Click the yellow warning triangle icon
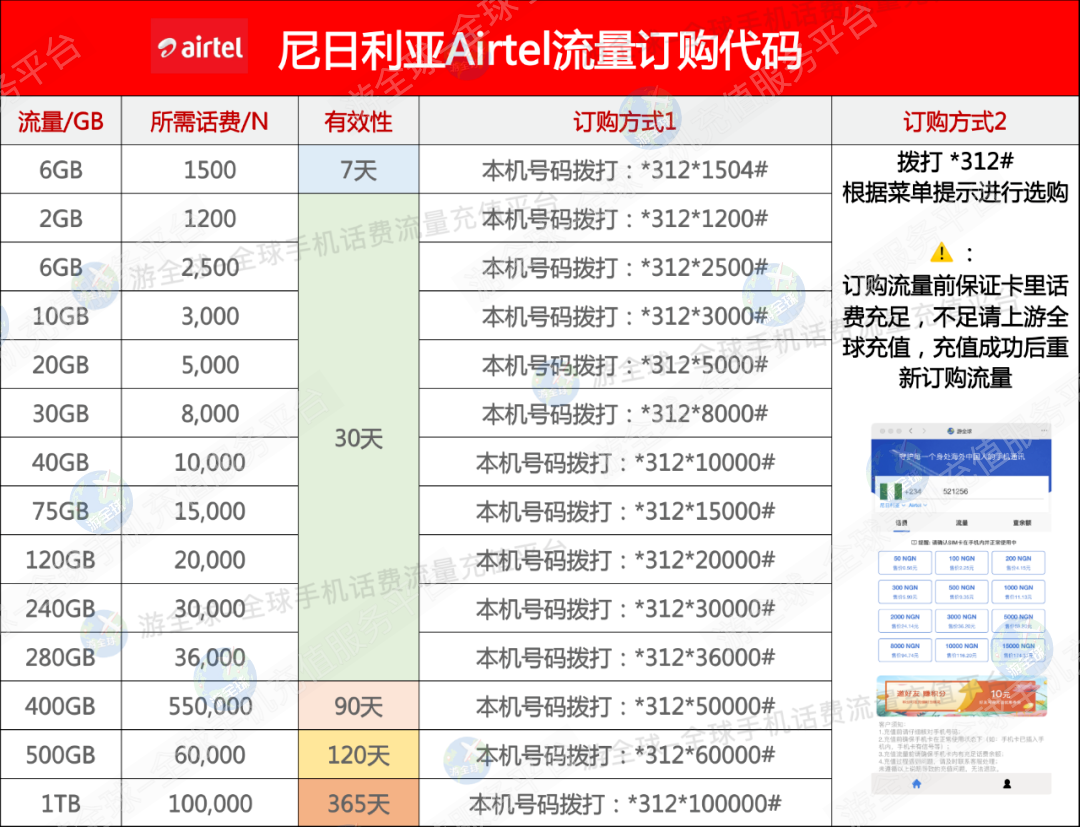Image resolution: width=1080 pixels, height=827 pixels. [x=941, y=252]
